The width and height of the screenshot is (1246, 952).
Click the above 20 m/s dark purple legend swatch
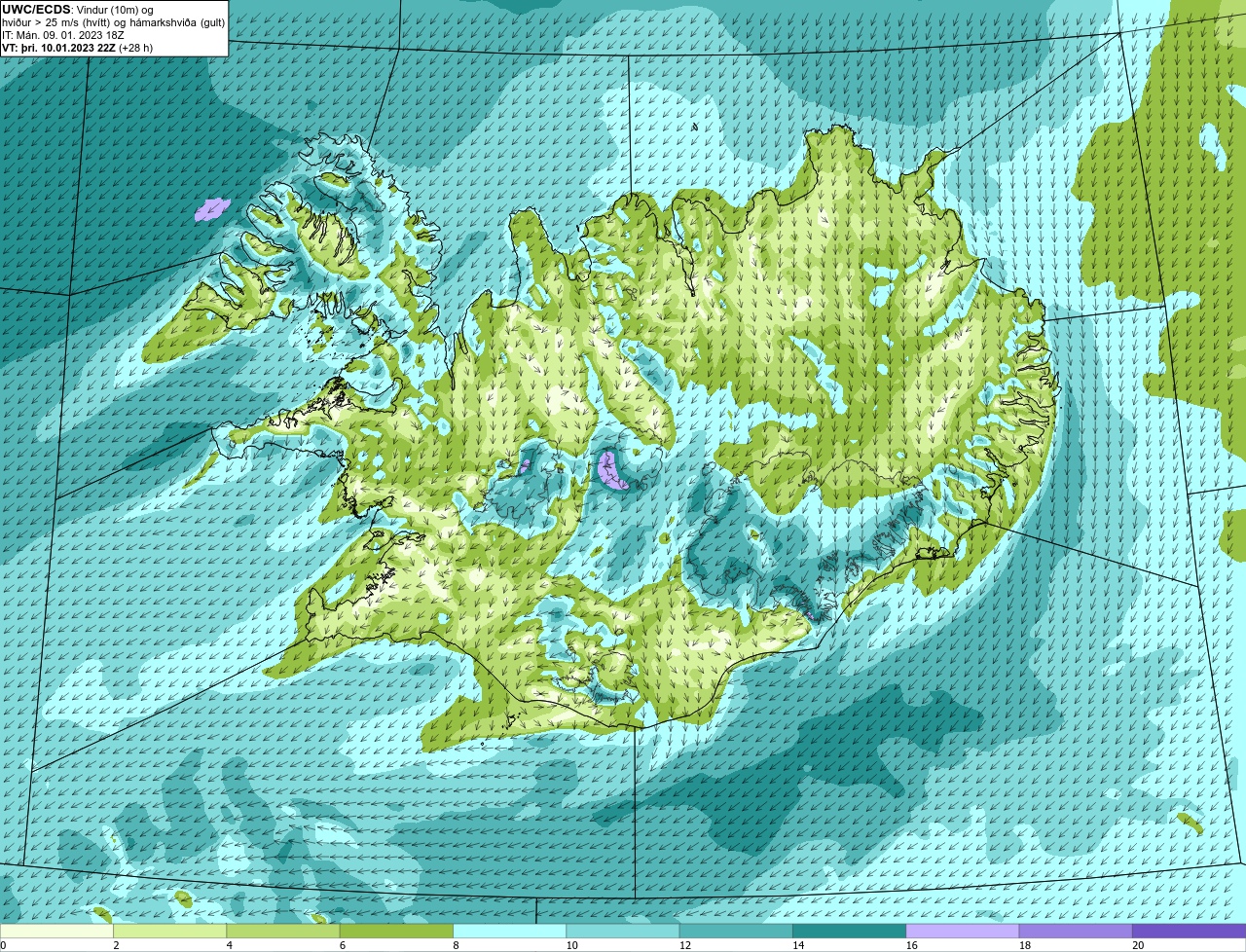point(1189,932)
